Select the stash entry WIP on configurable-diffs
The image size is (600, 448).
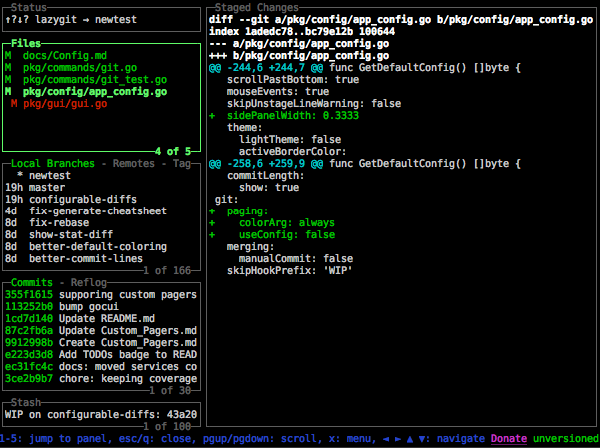[x=100, y=414]
